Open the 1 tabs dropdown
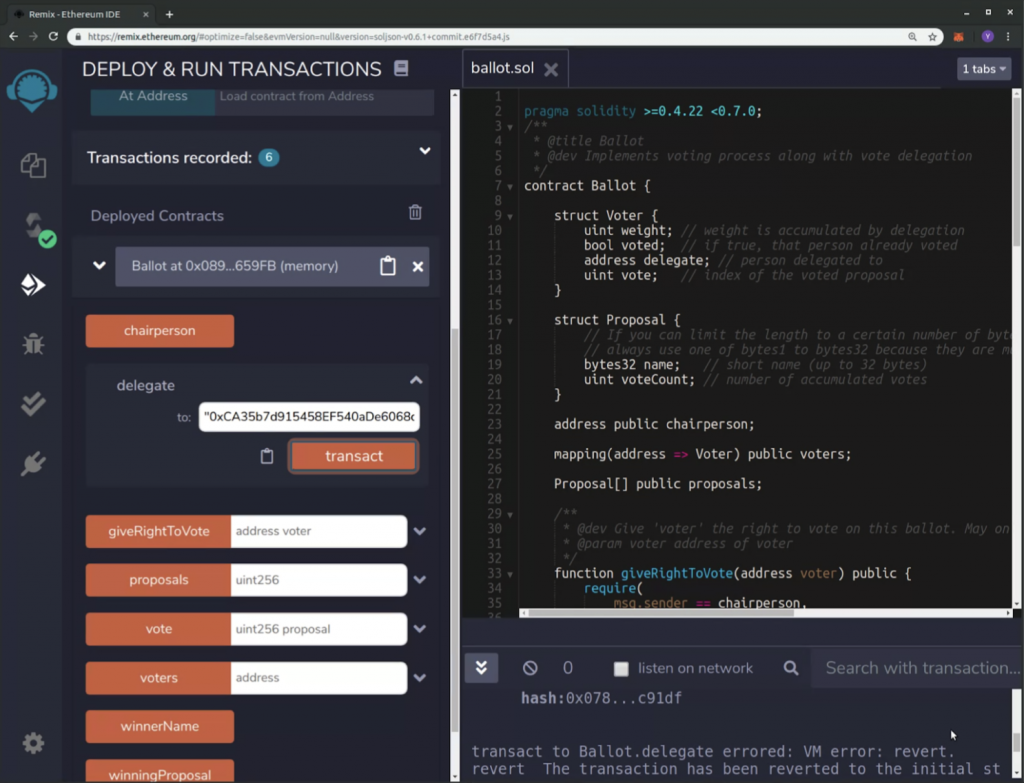The width and height of the screenshot is (1024, 783). point(984,69)
